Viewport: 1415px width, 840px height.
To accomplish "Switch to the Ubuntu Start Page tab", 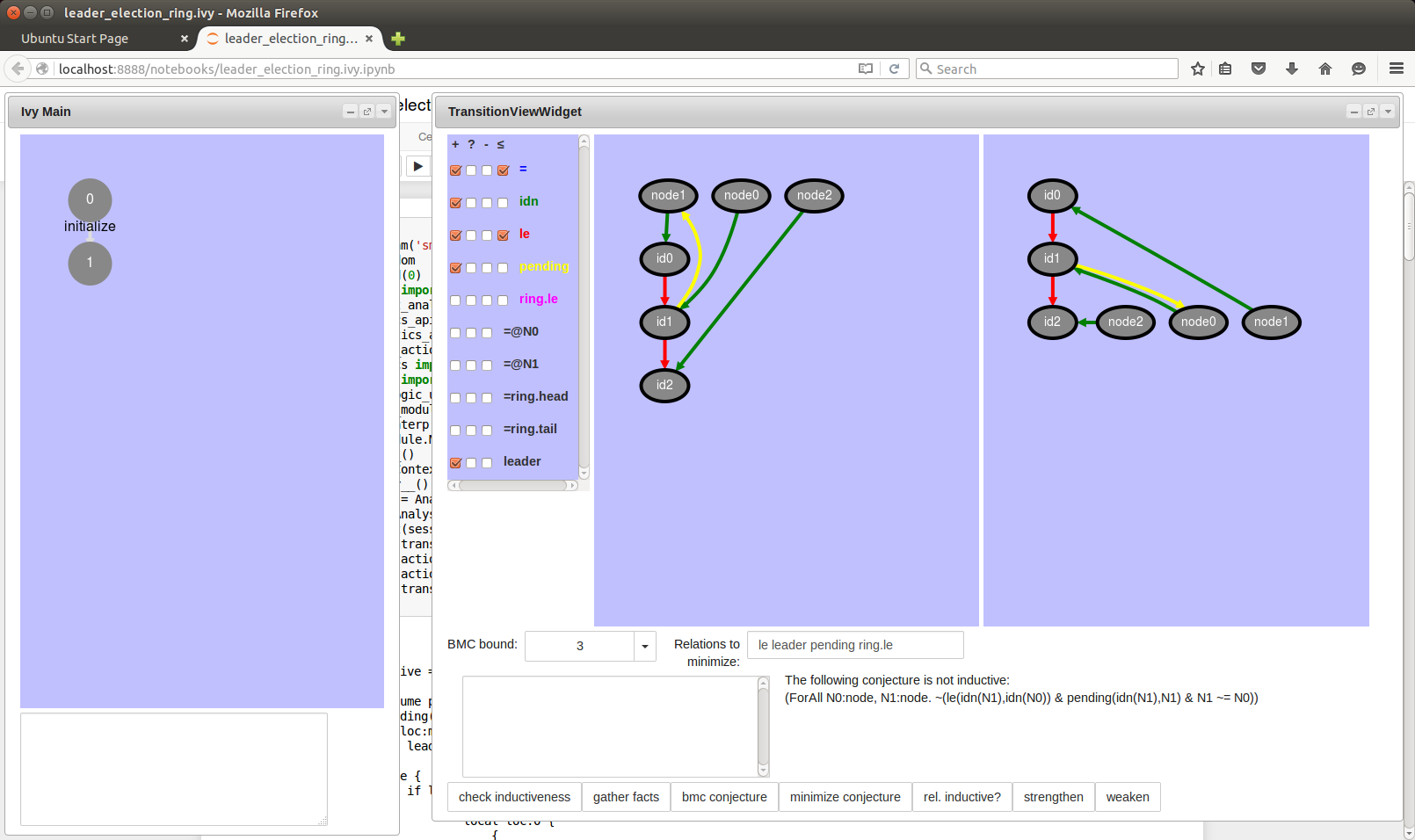I will pyautogui.click(x=75, y=39).
